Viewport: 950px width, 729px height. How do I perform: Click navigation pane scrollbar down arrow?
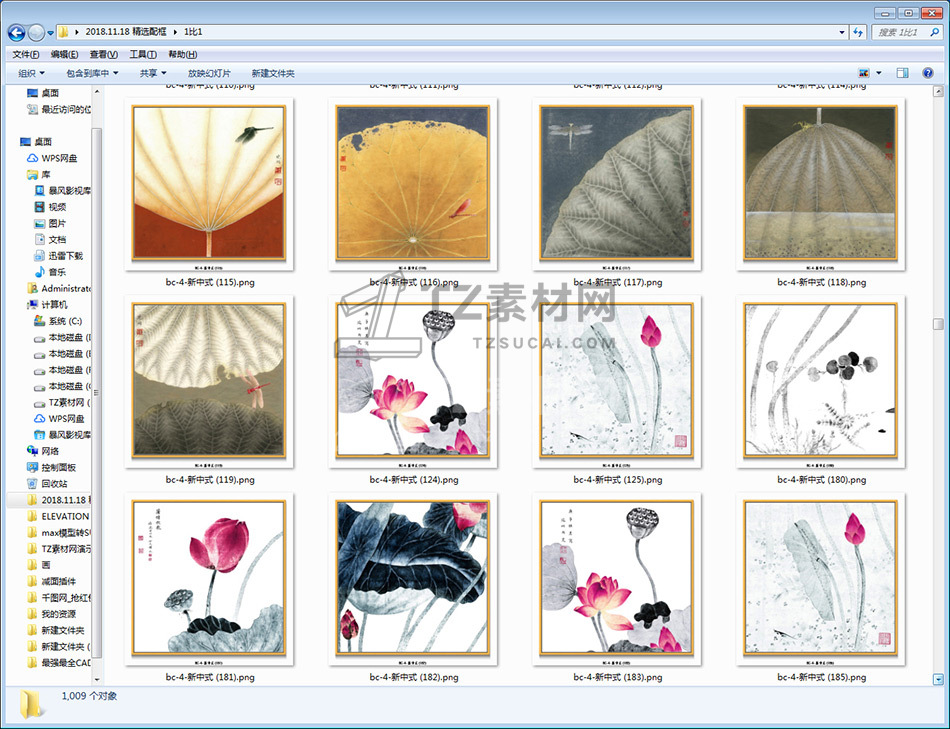click(x=96, y=679)
